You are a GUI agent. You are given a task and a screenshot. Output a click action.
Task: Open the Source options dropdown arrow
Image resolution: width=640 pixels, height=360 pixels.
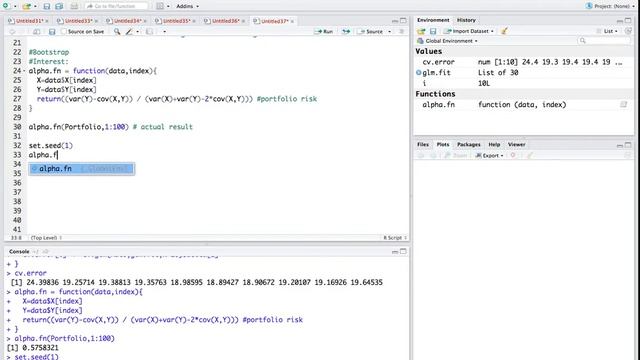[x=389, y=32]
